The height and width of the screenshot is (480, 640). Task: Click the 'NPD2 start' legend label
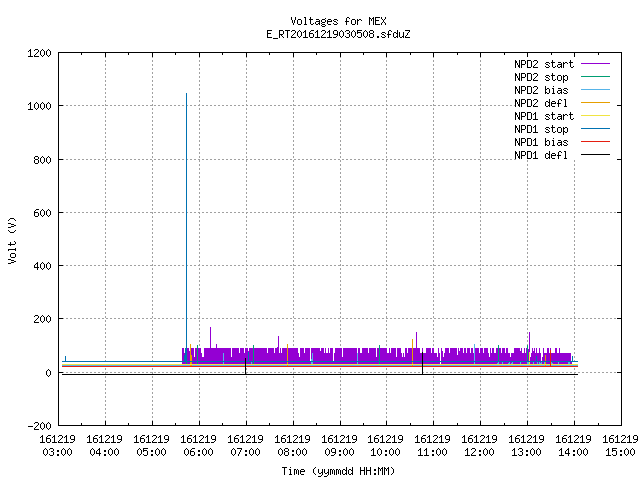click(544, 64)
